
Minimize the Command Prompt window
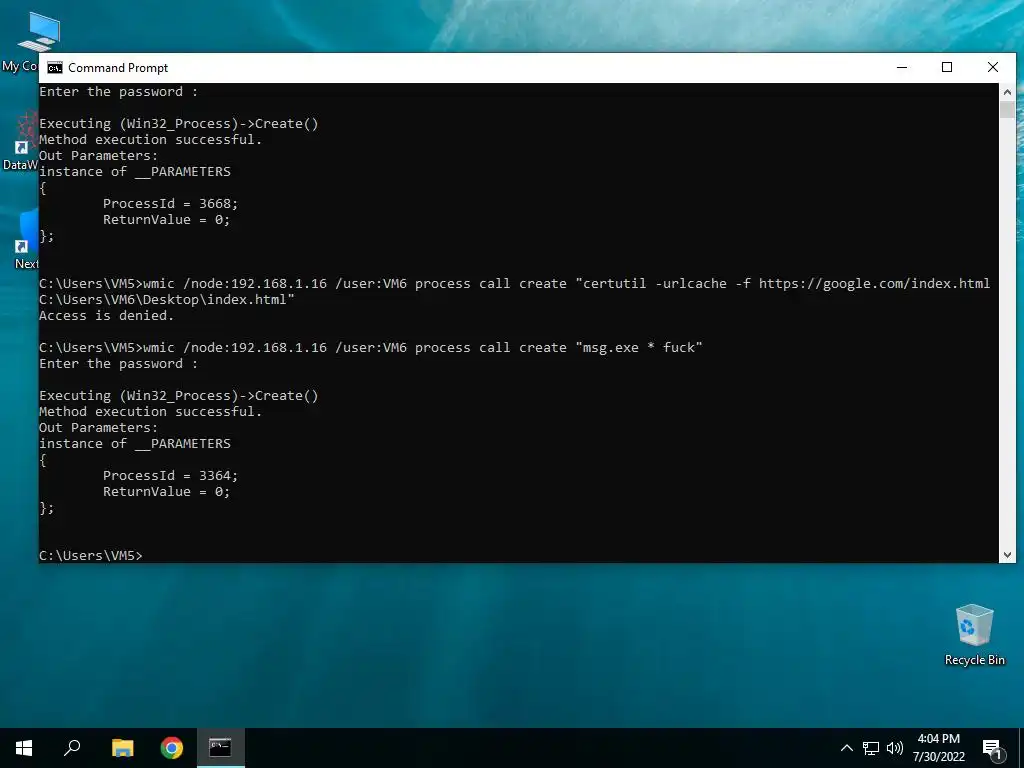coord(902,67)
